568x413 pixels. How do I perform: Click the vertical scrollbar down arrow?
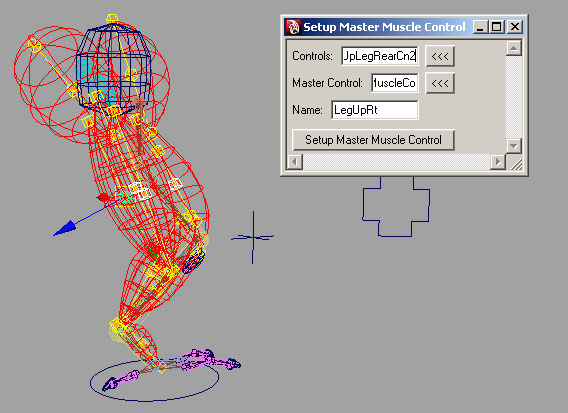pyautogui.click(x=514, y=146)
